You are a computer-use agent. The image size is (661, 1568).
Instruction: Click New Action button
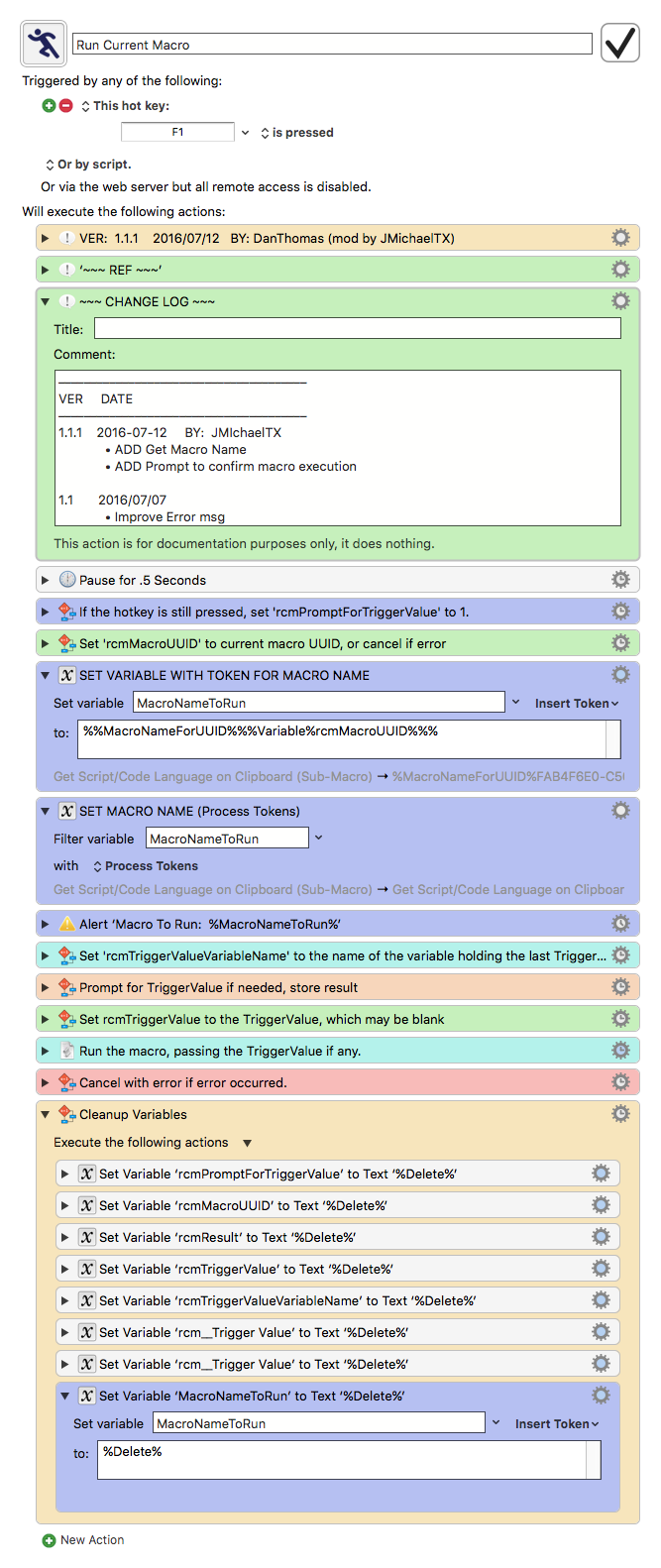(83, 1540)
